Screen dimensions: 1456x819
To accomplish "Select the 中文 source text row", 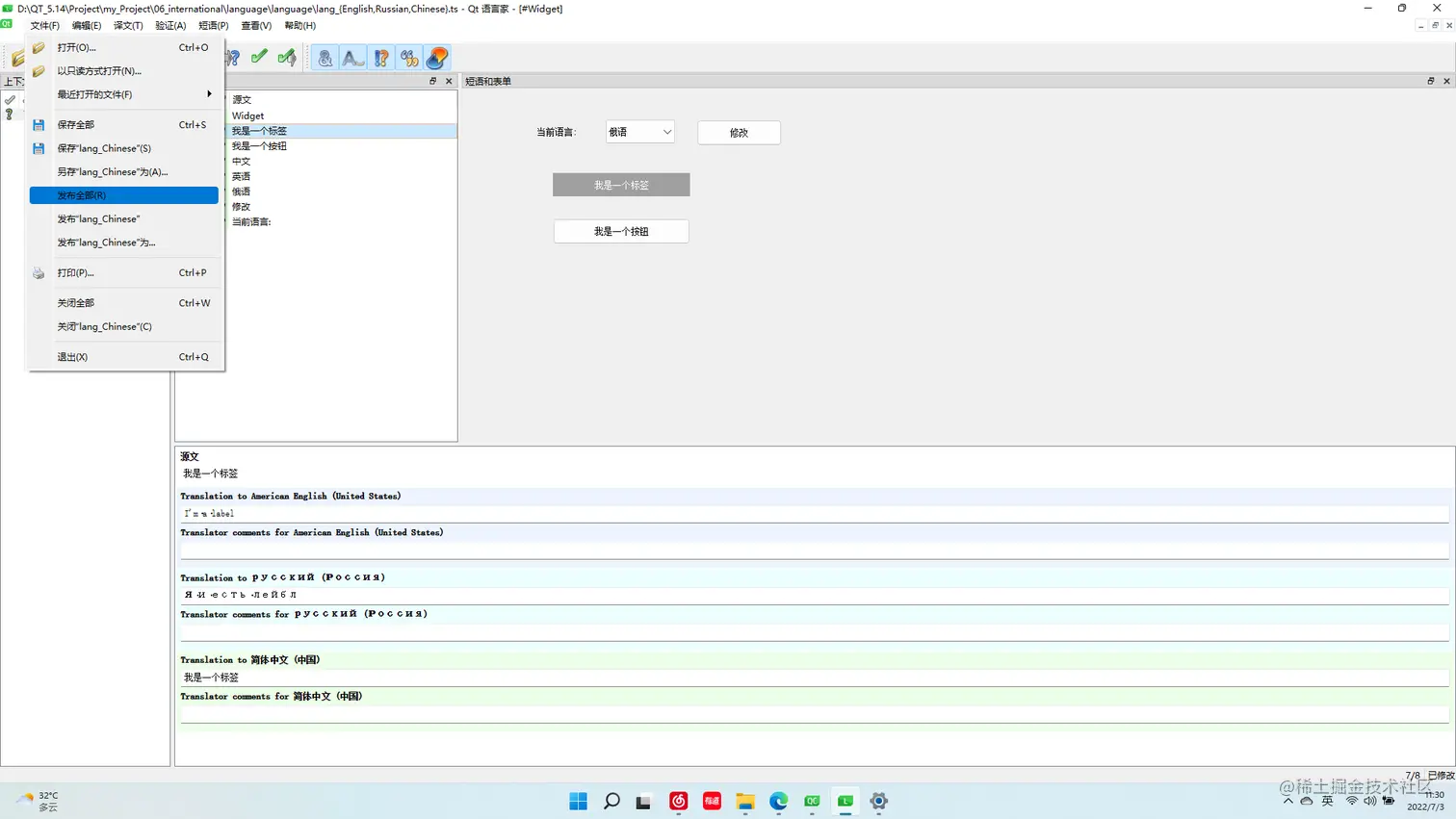I will (x=342, y=162).
